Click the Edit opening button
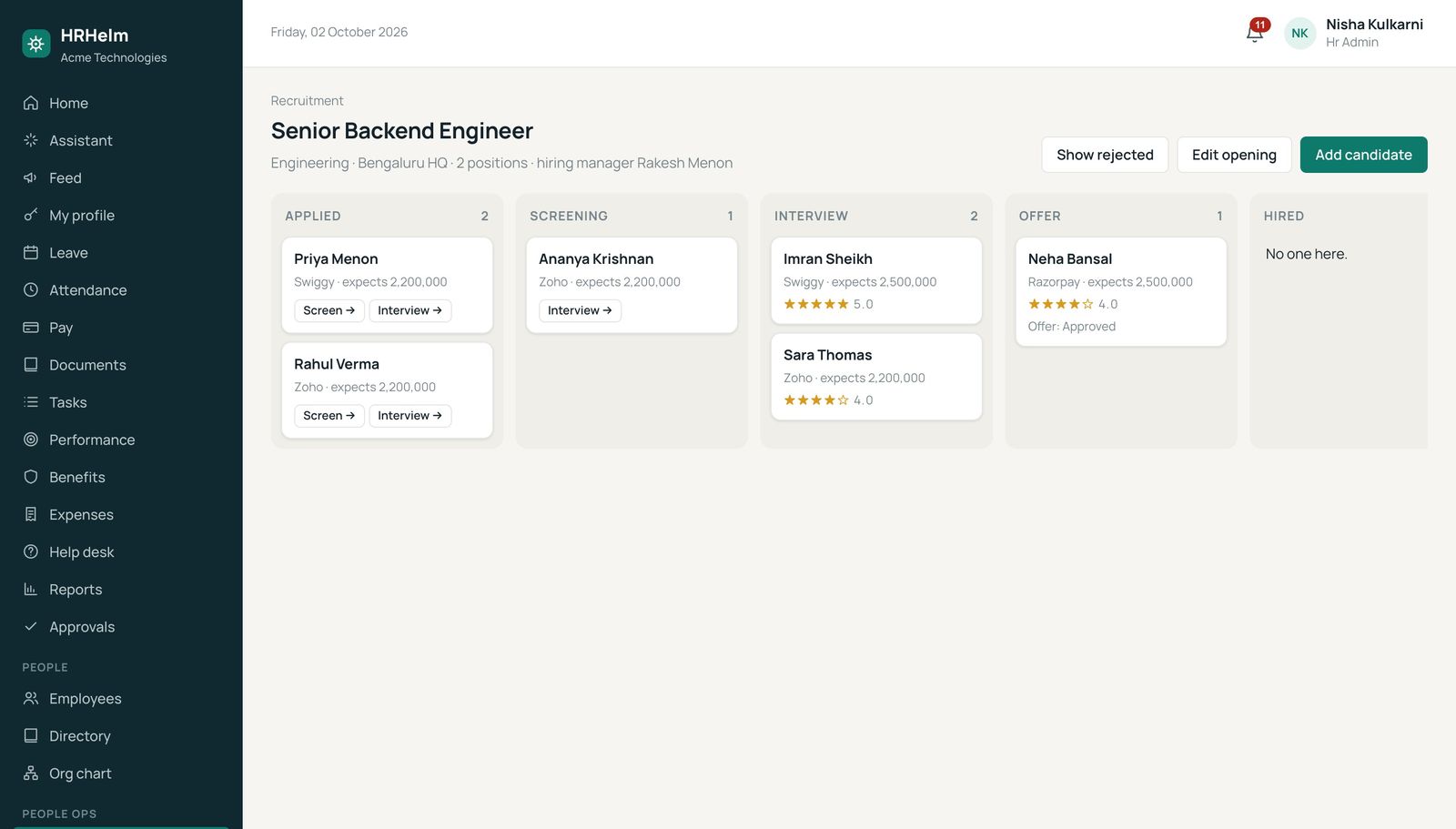This screenshot has width=1456, height=829. click(x=1234, y=155)
